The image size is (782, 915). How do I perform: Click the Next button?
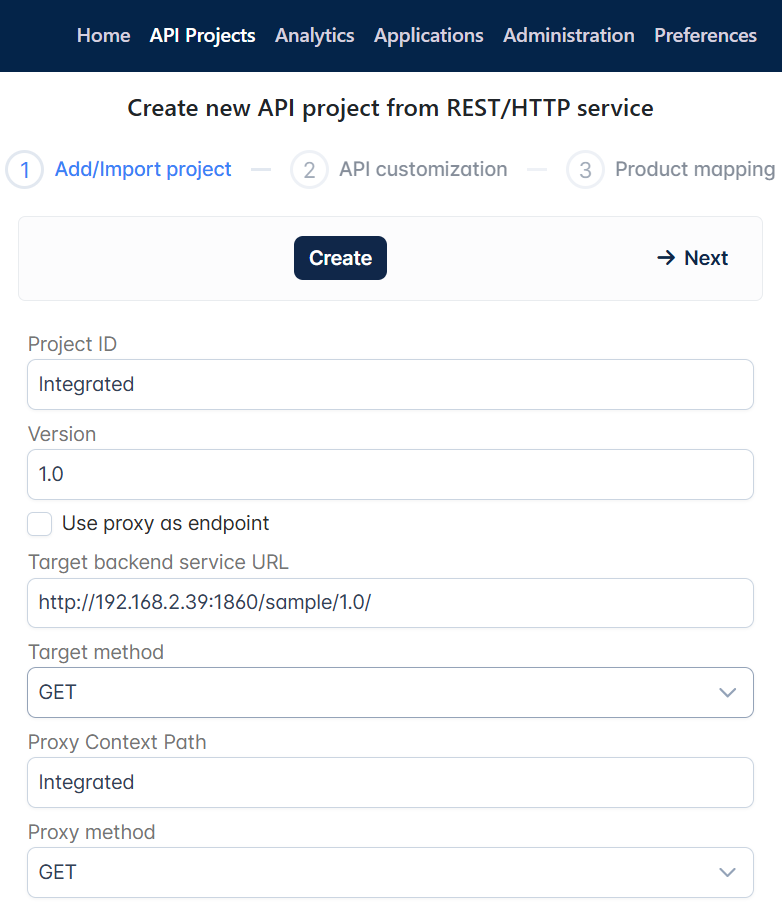[693, 258]
